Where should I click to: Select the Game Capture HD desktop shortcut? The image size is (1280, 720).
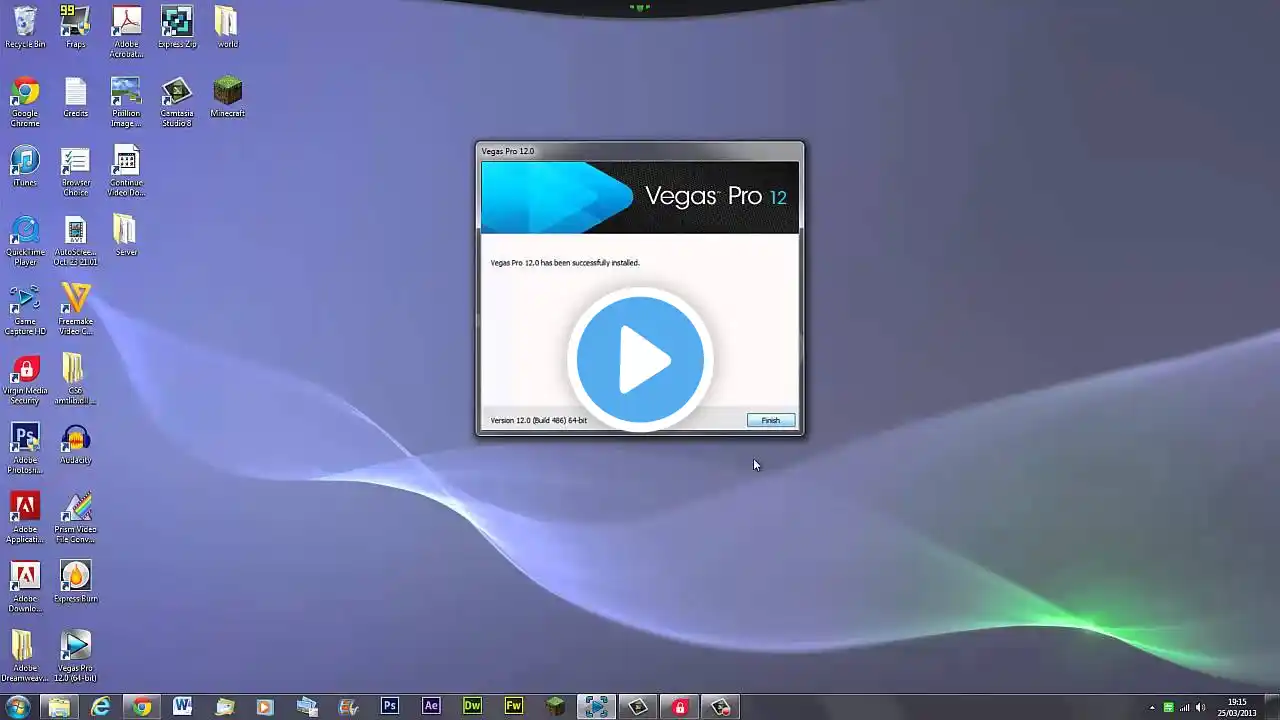tap(25, 310)
